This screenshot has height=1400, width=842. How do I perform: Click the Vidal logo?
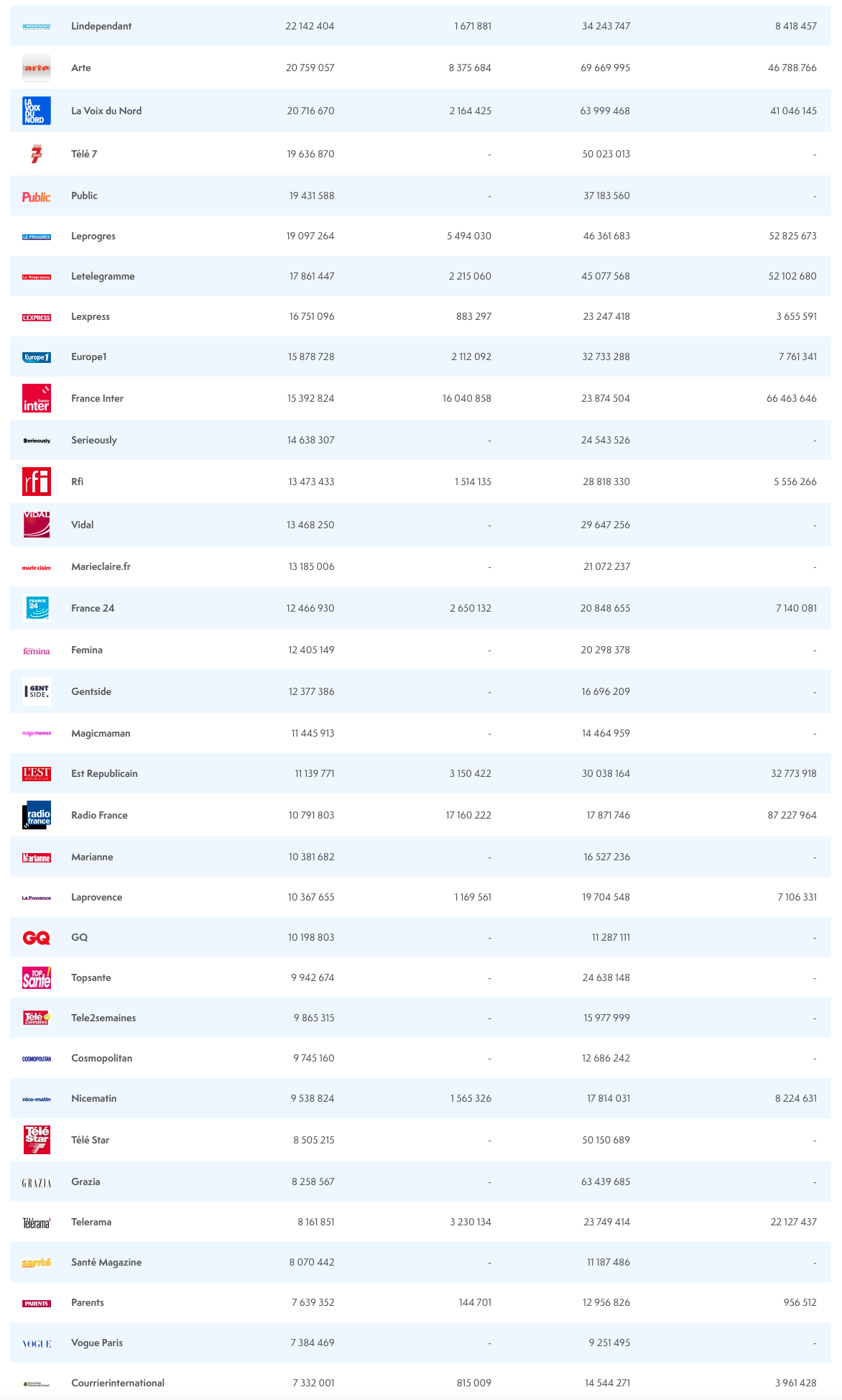[37, 525]
